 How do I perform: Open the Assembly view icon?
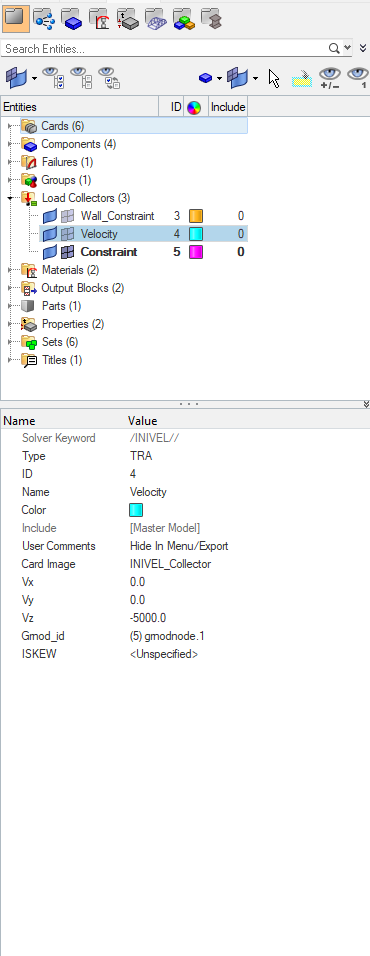44,20
